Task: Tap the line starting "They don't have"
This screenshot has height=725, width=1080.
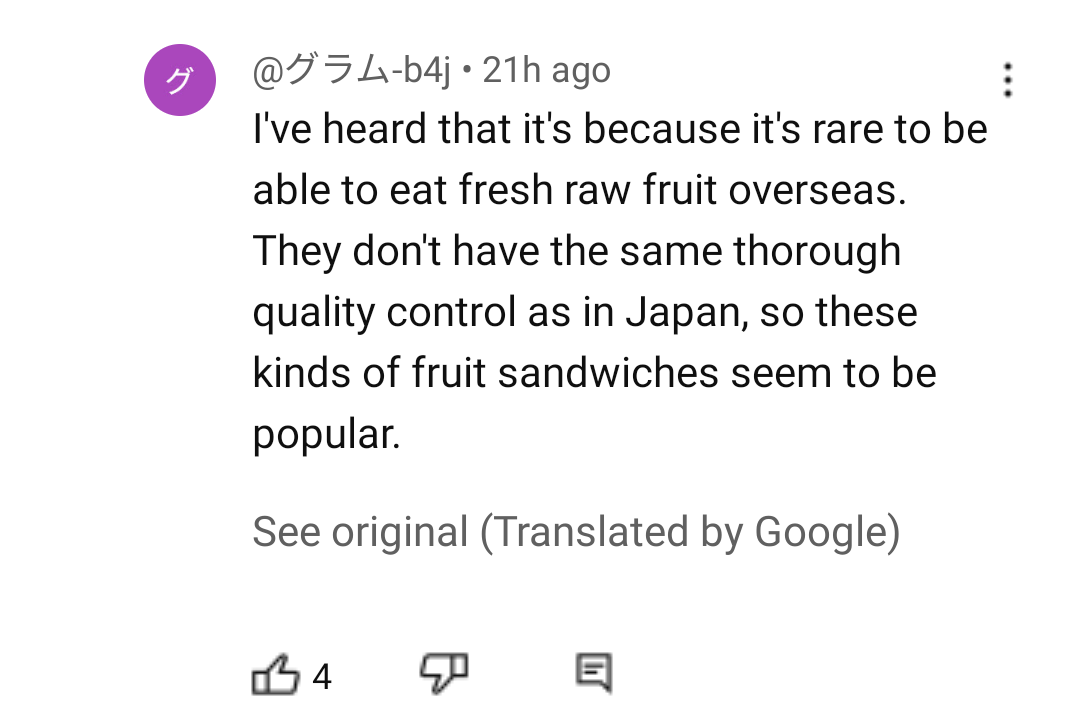Action: point(577,251)
